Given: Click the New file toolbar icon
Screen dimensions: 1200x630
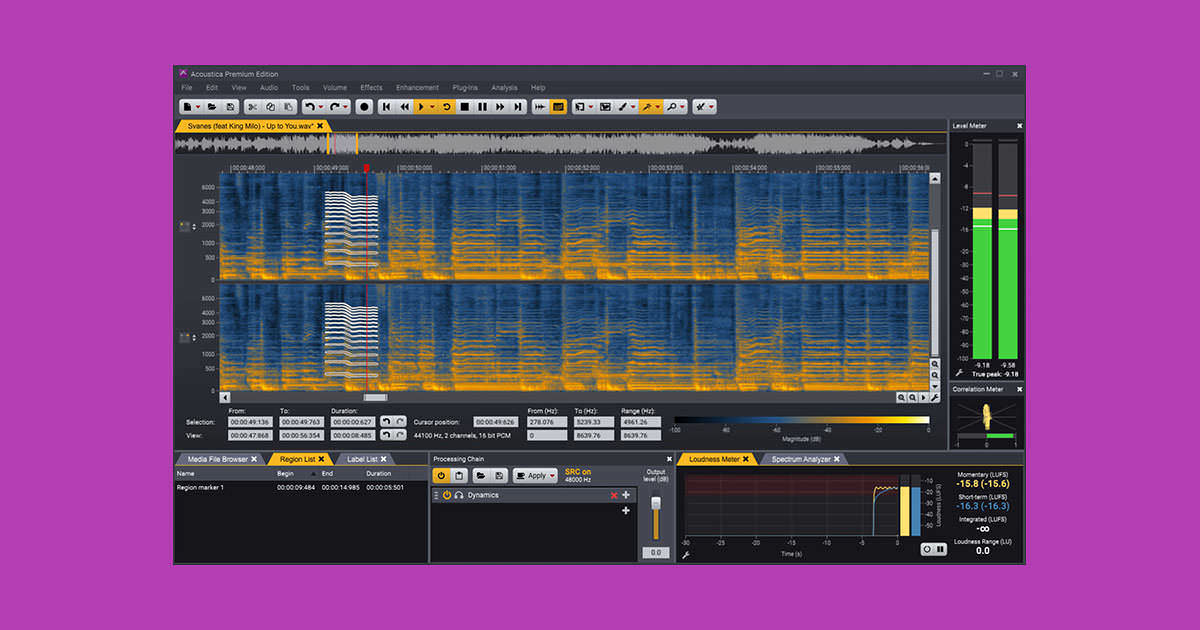Looking at the screenshot, I should (187, 106).
